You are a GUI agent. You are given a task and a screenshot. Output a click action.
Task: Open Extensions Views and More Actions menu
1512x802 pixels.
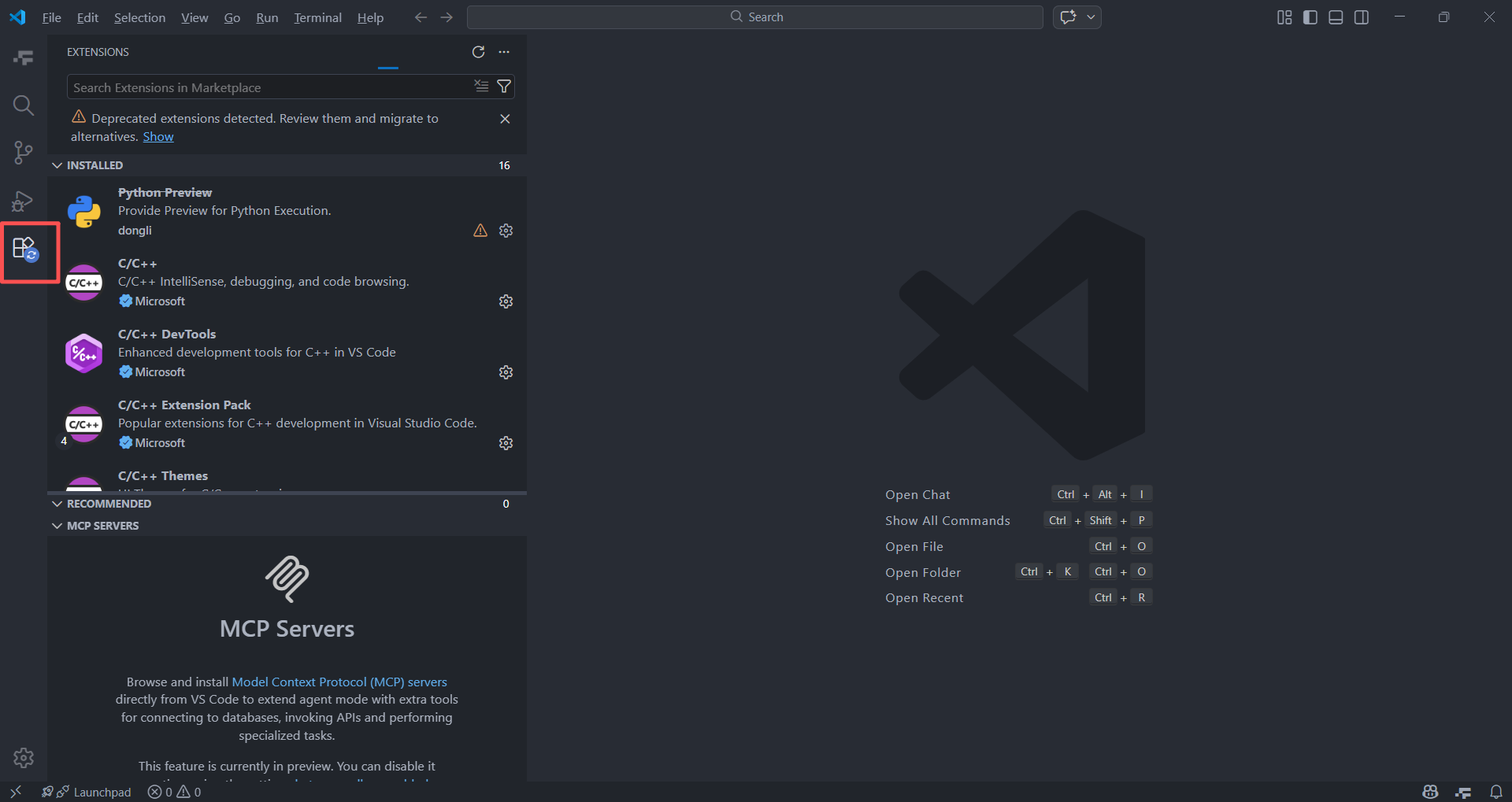(x=504, y=52)
